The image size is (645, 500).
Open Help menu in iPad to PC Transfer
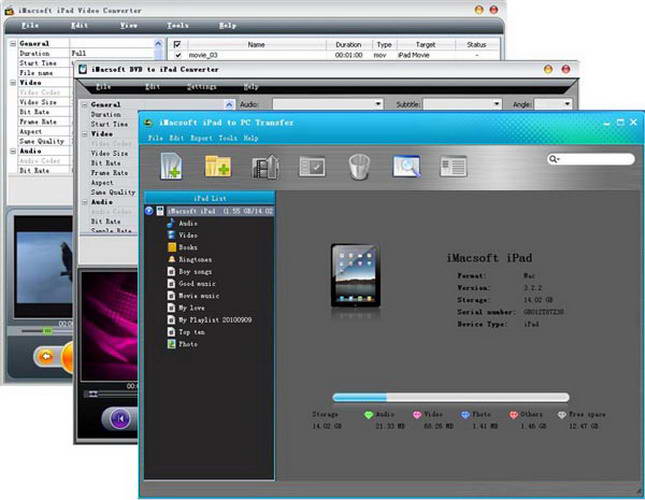[251, 138]
